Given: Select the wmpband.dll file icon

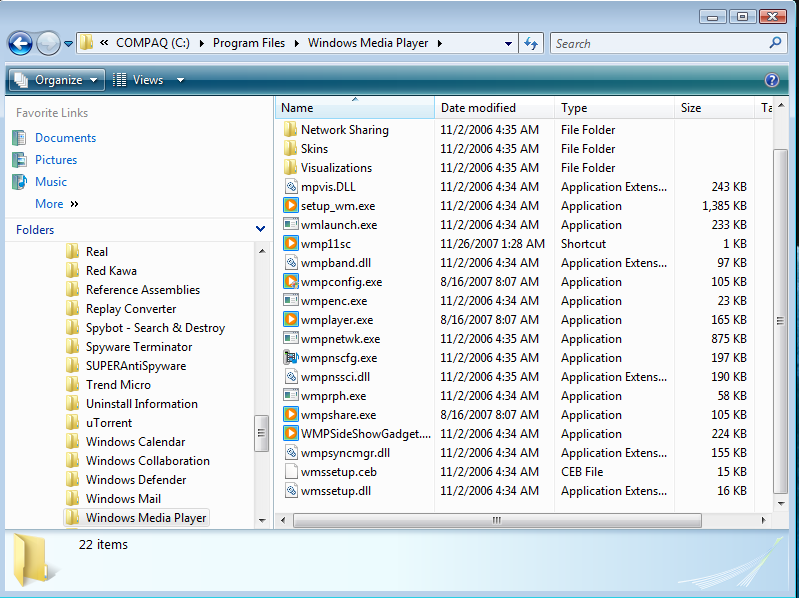Looking at the screenshot, I should (290, 262).
